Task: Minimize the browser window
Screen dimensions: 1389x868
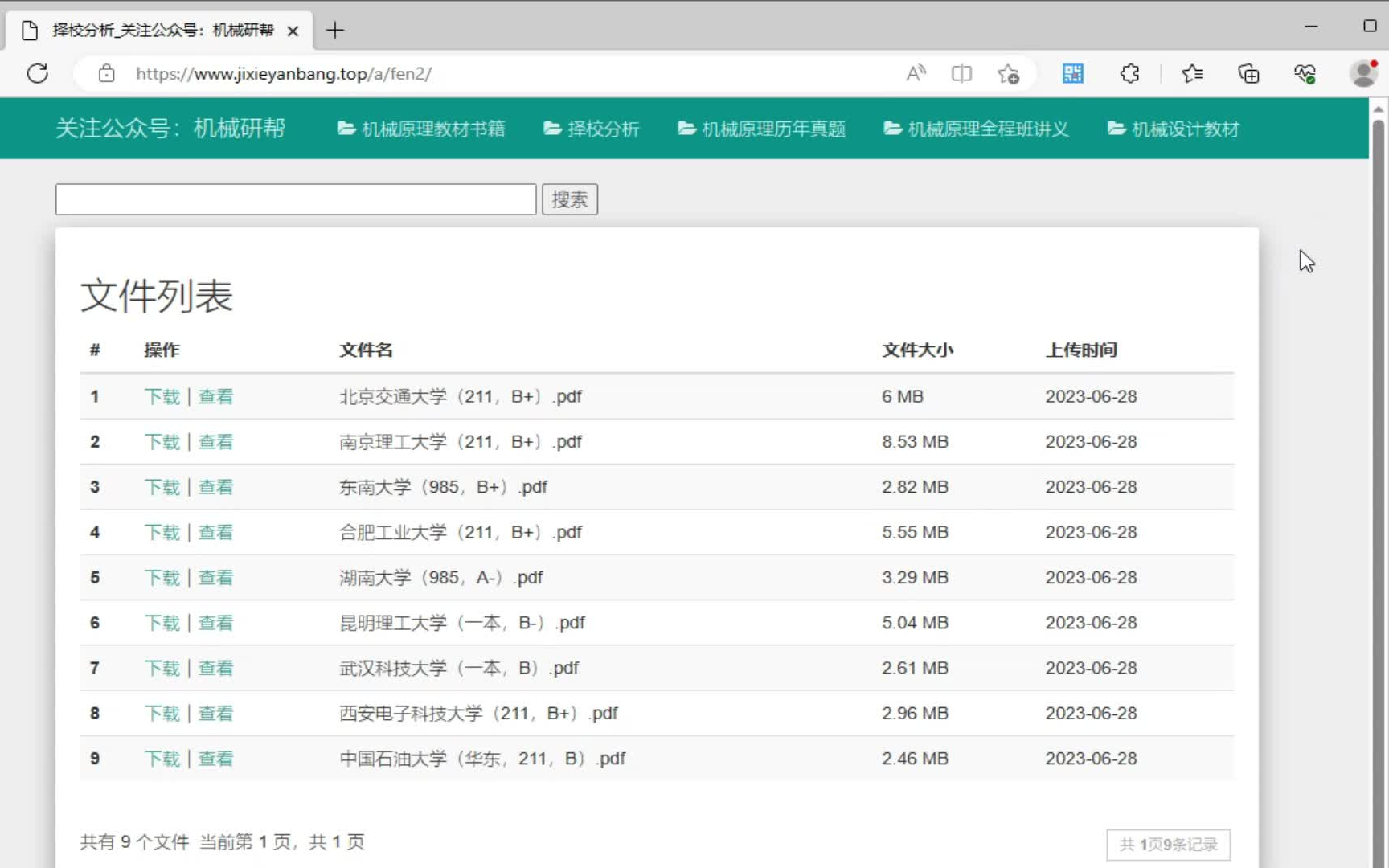Action: tap(1311, 27)
